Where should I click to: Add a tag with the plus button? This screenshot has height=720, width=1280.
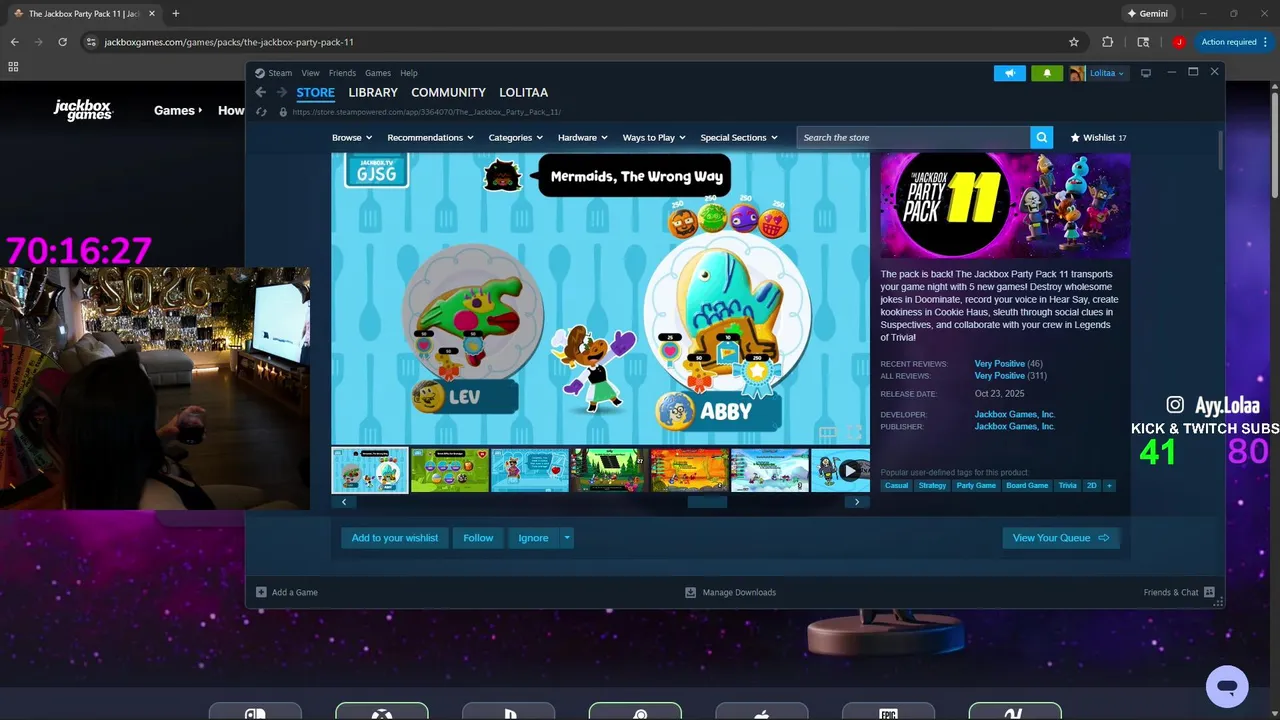point(1108,486)
